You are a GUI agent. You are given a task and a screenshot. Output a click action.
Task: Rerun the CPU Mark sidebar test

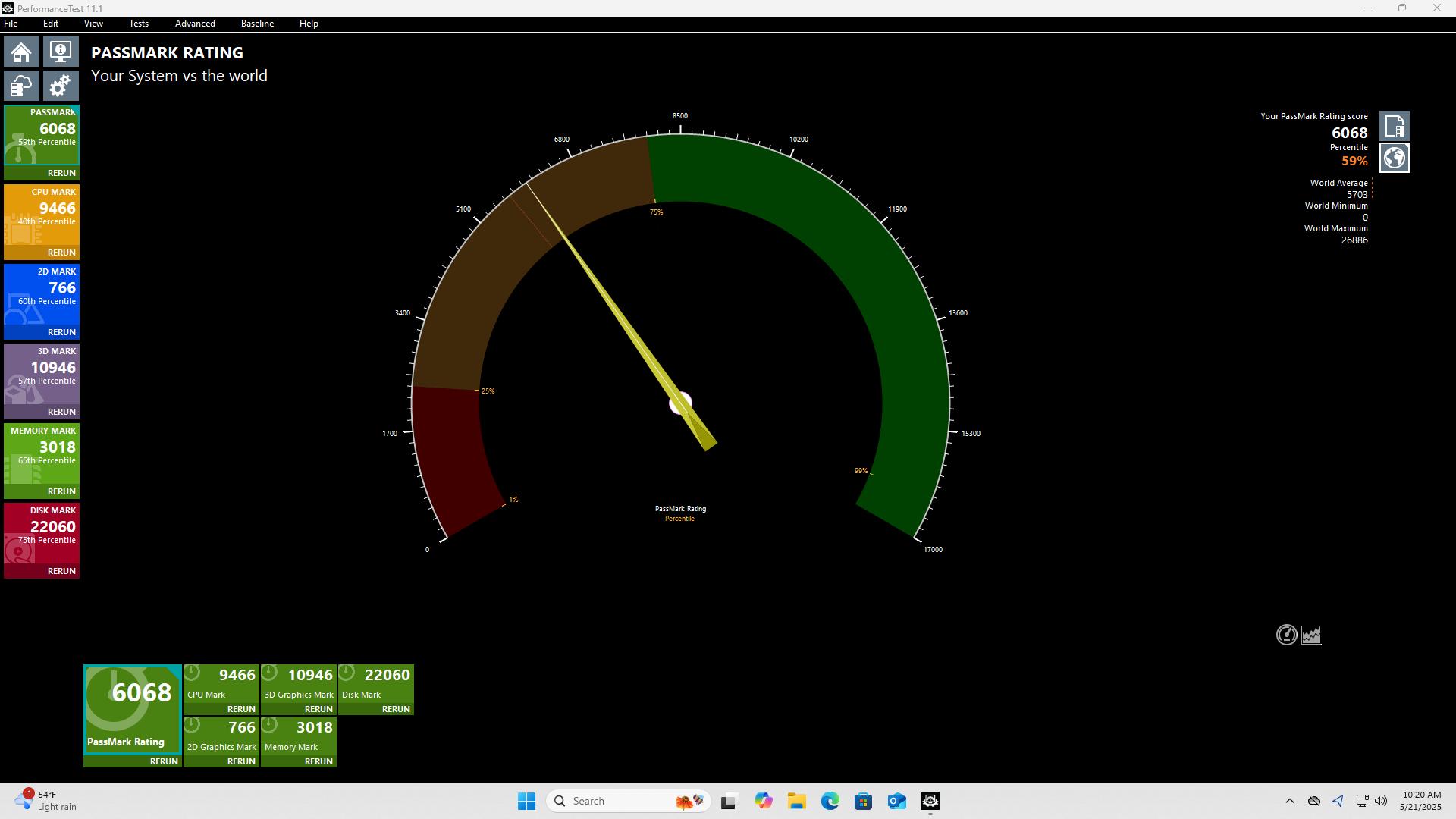click(x=61, y=253)
